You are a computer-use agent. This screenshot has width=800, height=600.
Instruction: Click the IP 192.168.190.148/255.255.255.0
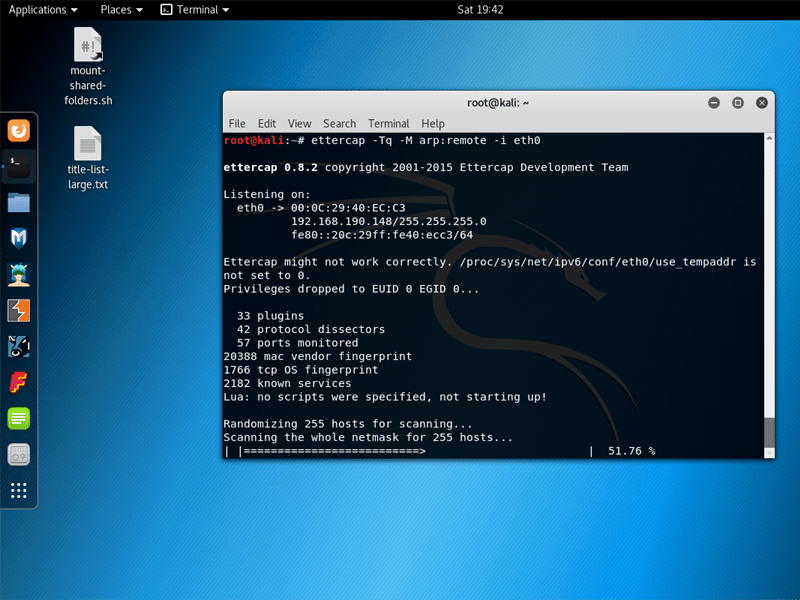388,221
